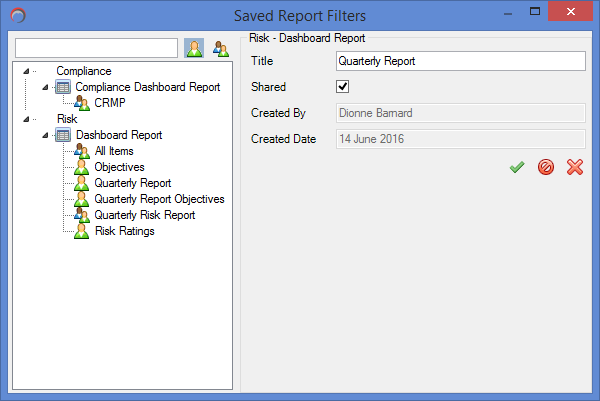Select the Compliance Dashboard Report label
This screenshot has height=401, width=600.
tap(148, 87)
